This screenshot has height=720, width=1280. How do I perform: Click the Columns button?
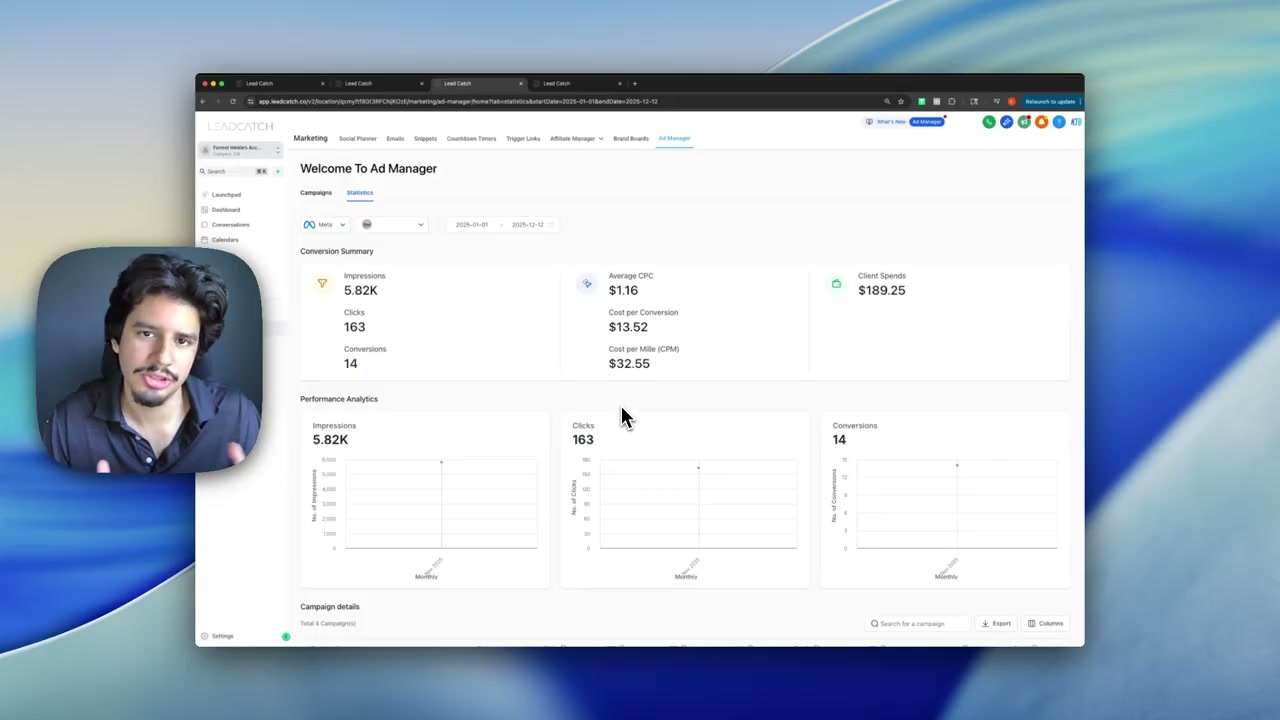coord(1045,623)
